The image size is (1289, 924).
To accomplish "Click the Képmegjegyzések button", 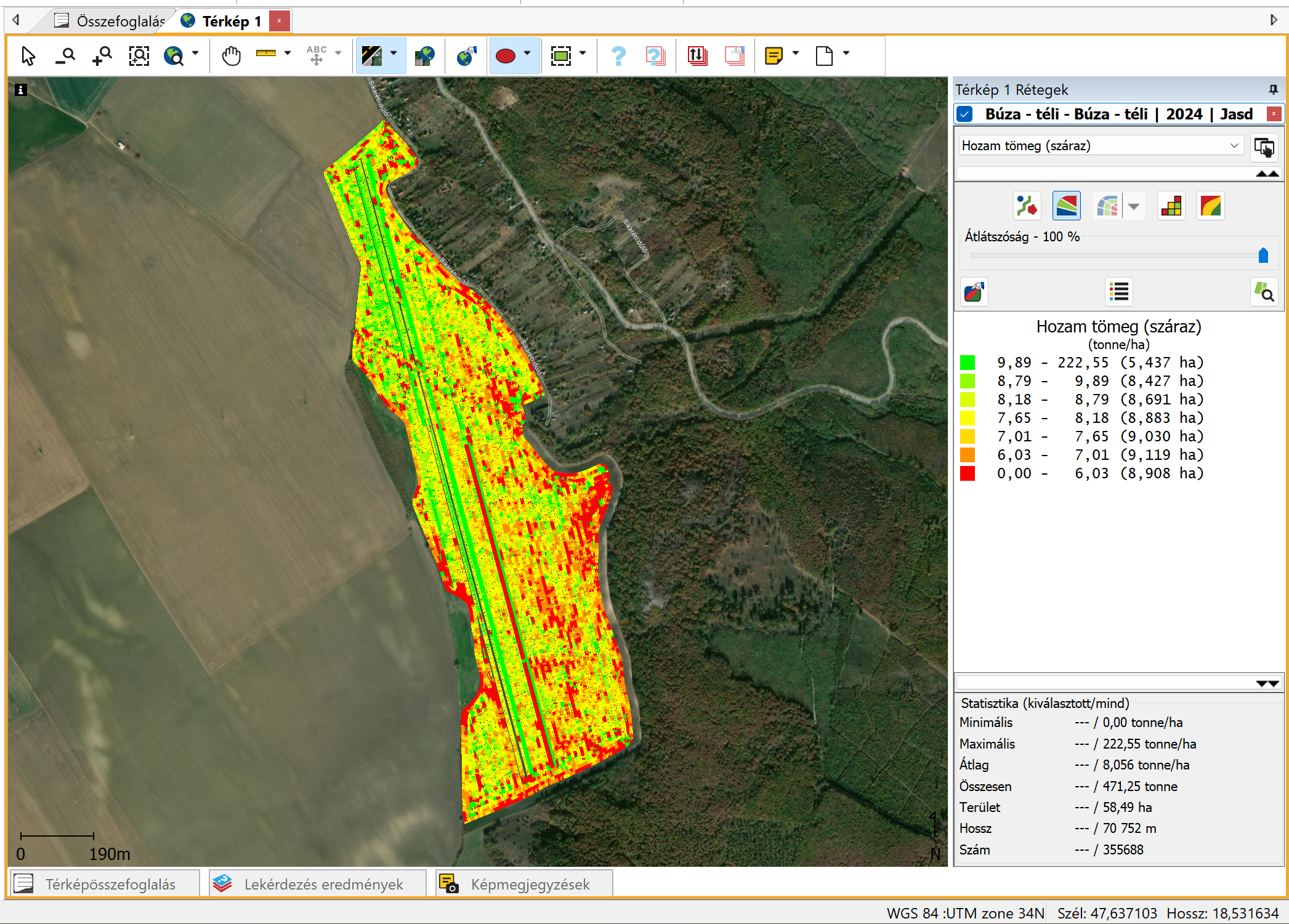I will 523,884.
